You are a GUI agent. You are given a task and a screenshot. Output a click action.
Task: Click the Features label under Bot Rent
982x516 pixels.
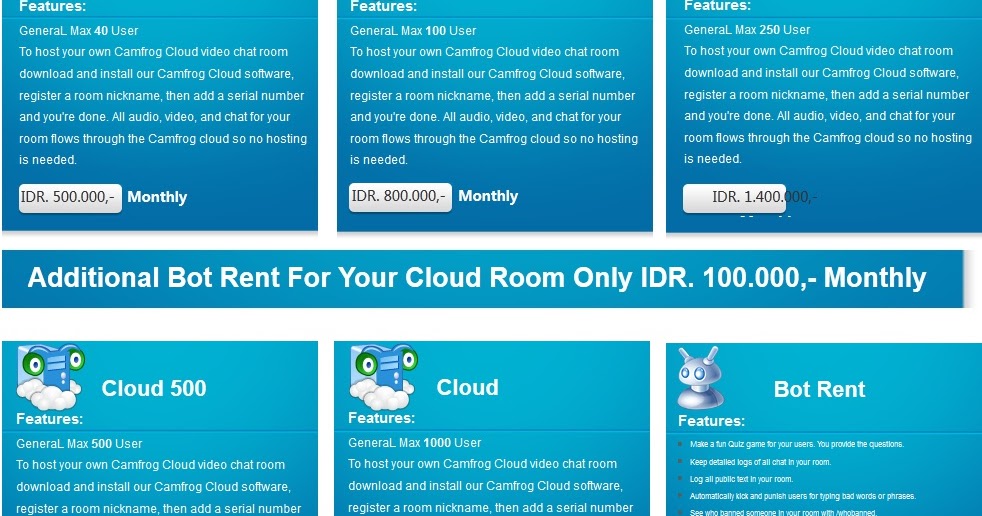tap(711, 421)
